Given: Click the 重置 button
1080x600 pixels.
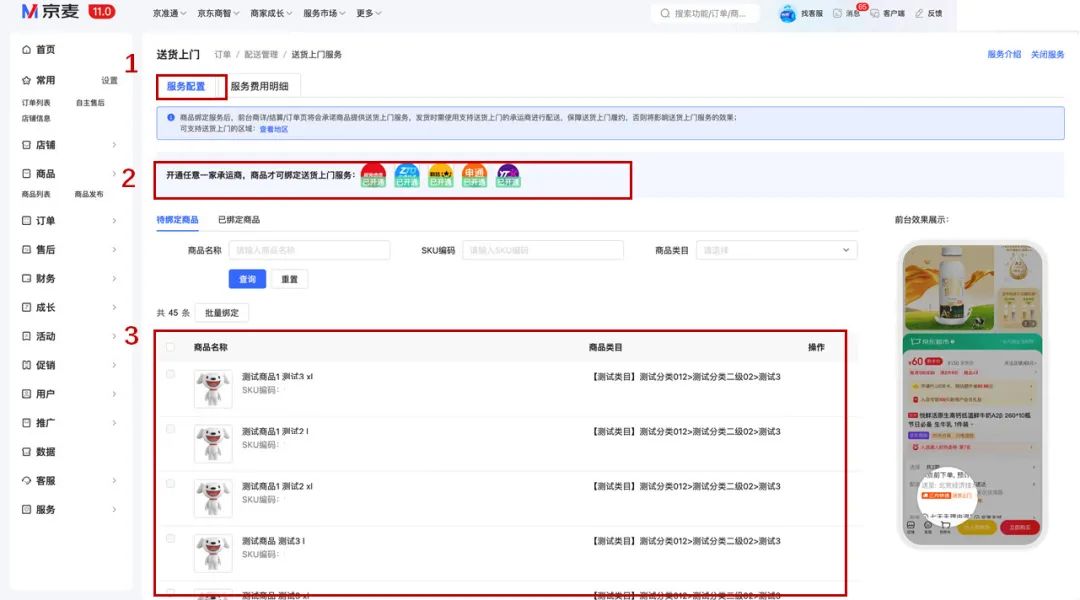Looking at the screenshot, I should [x=289, y=279].
